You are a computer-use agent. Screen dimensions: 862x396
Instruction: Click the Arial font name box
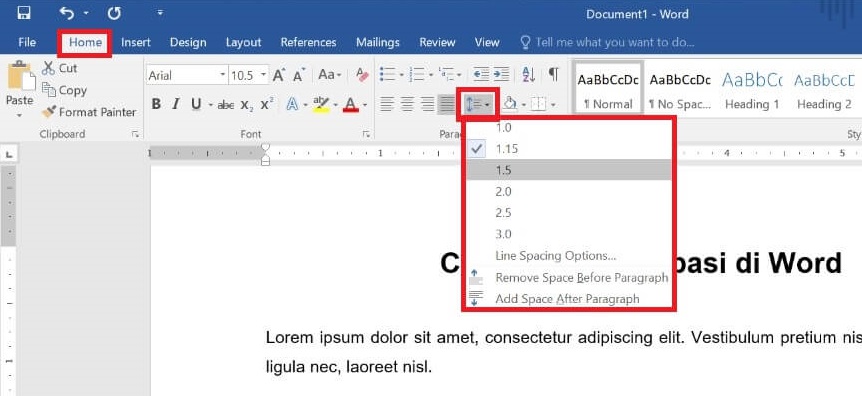183,75
